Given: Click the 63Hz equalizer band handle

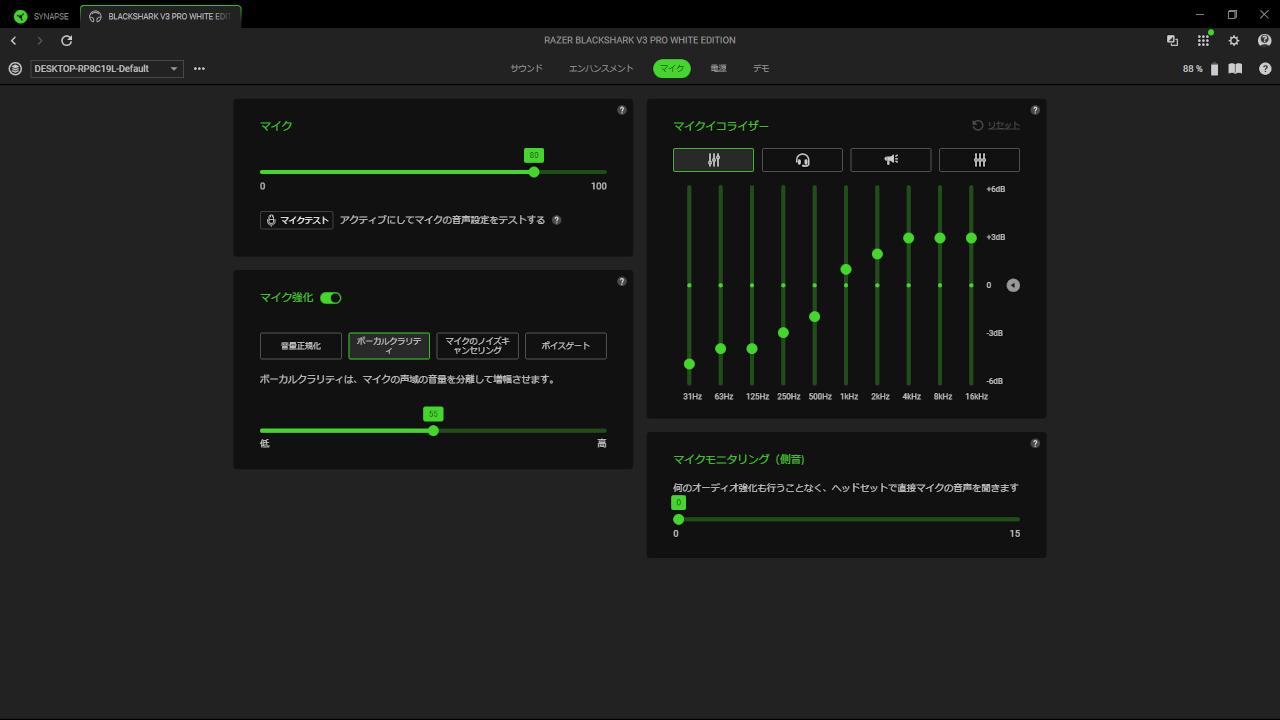Looking at the screenshot, I should pos(720,348).
